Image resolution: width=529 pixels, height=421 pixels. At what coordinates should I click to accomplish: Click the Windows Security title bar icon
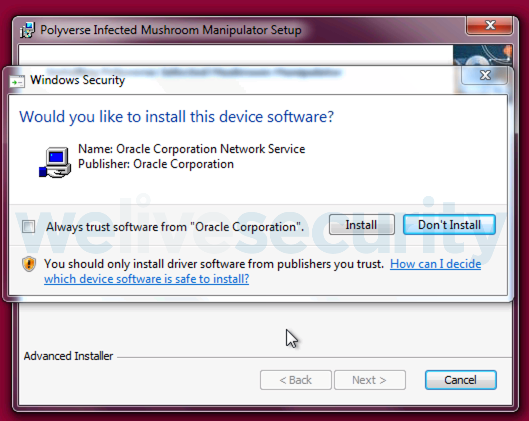(x=17, y=81)
